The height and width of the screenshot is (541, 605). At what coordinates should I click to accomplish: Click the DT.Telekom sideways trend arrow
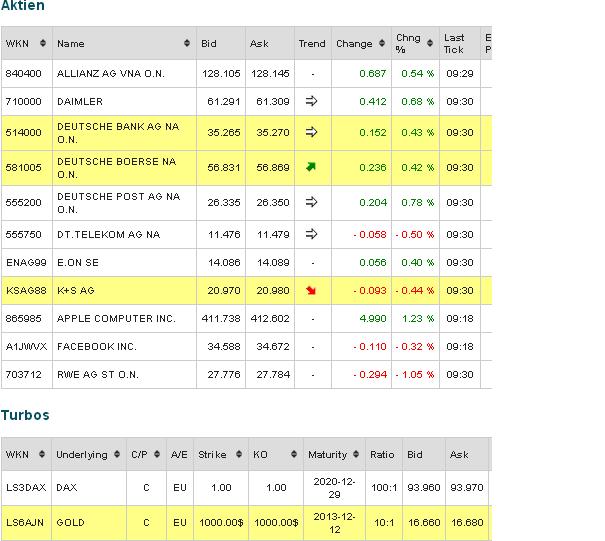[x=311, y=234]
